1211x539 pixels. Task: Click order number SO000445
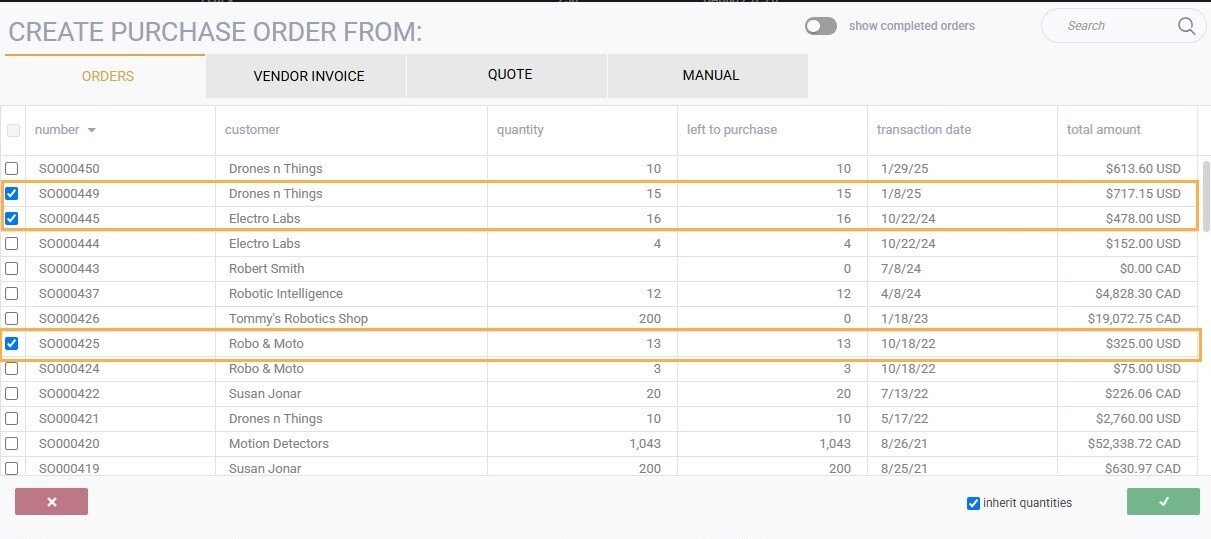[x=69, y=218]
